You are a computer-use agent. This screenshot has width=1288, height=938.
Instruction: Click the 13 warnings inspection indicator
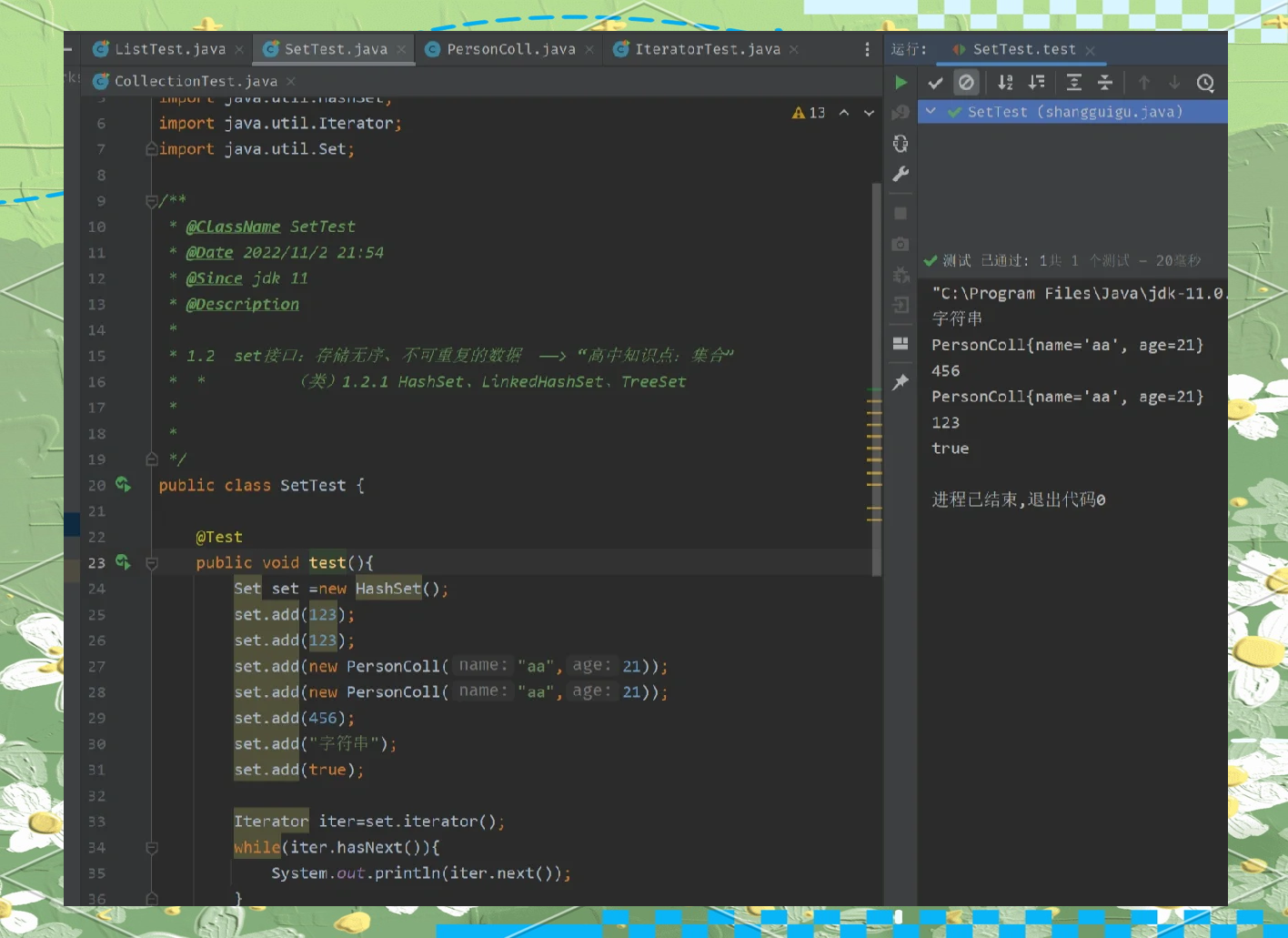pyautogui.click(x=809, y=113)
